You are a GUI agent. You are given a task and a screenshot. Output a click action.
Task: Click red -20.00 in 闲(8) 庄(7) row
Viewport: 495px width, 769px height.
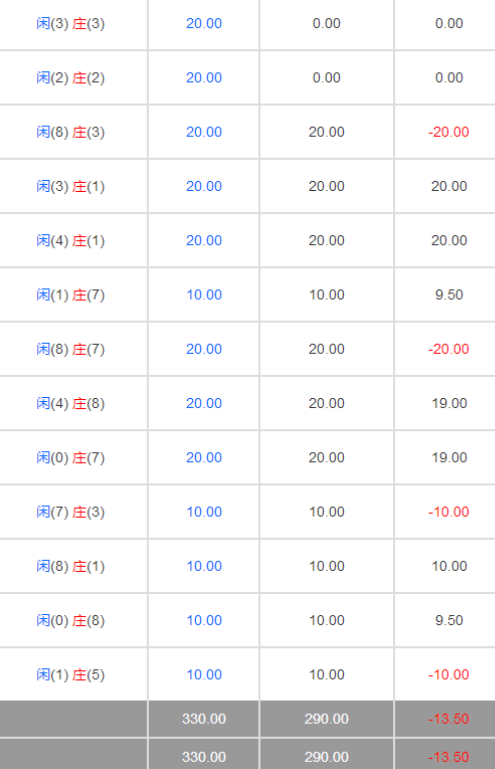click(x=449, y=349)
